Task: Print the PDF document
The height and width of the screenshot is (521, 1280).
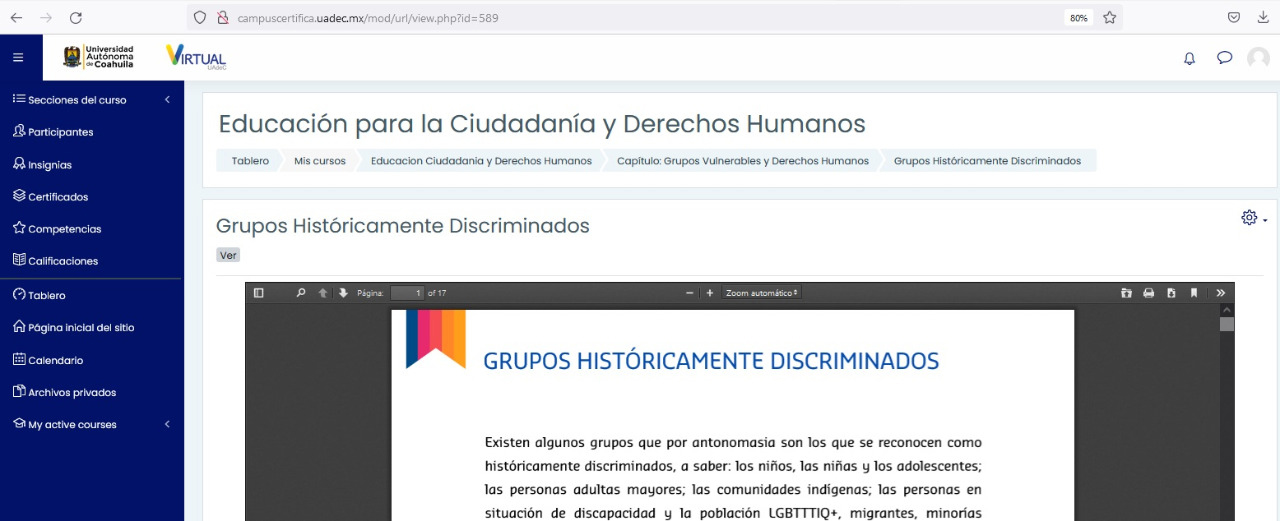Action: [x=1148, y=293]
